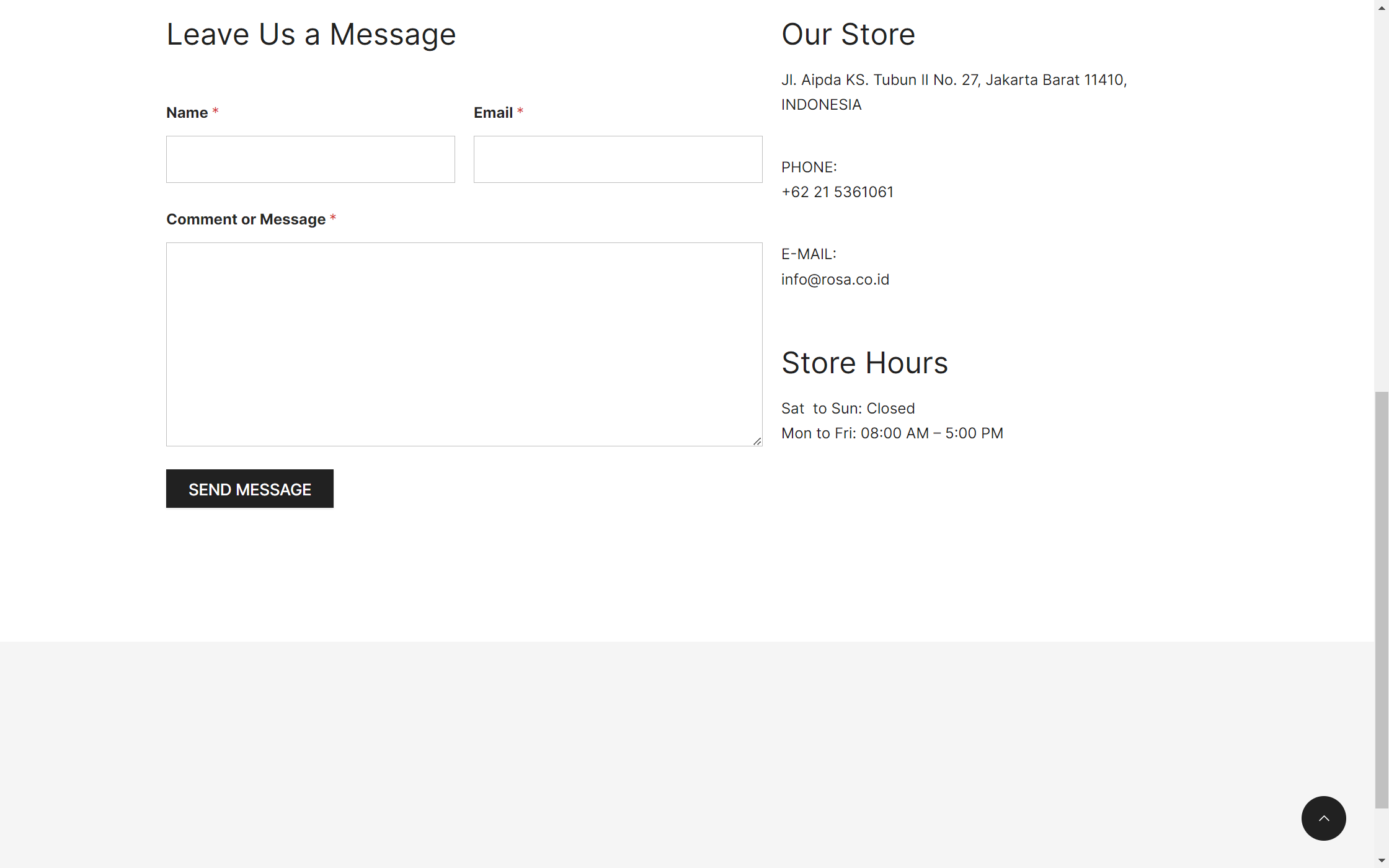Click the scrollbar up arrow

tap(1382, 7)
